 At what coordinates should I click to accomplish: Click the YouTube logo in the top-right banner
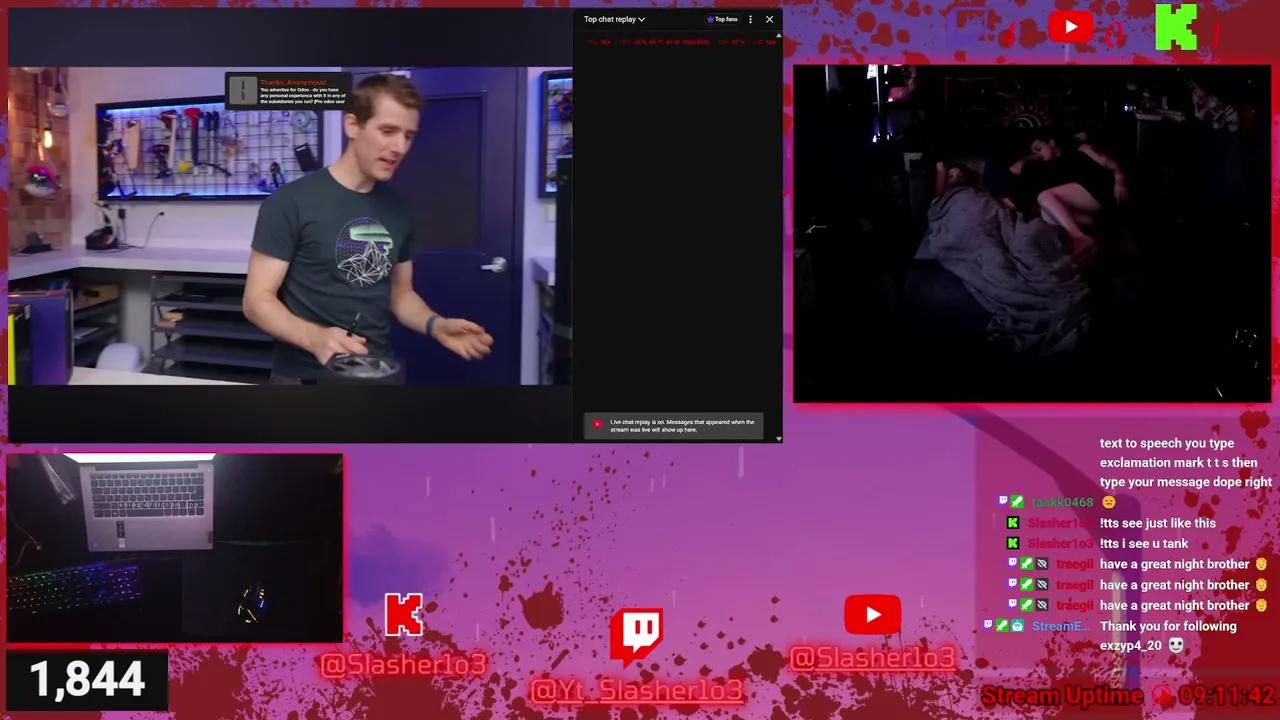pos(1071,27)
